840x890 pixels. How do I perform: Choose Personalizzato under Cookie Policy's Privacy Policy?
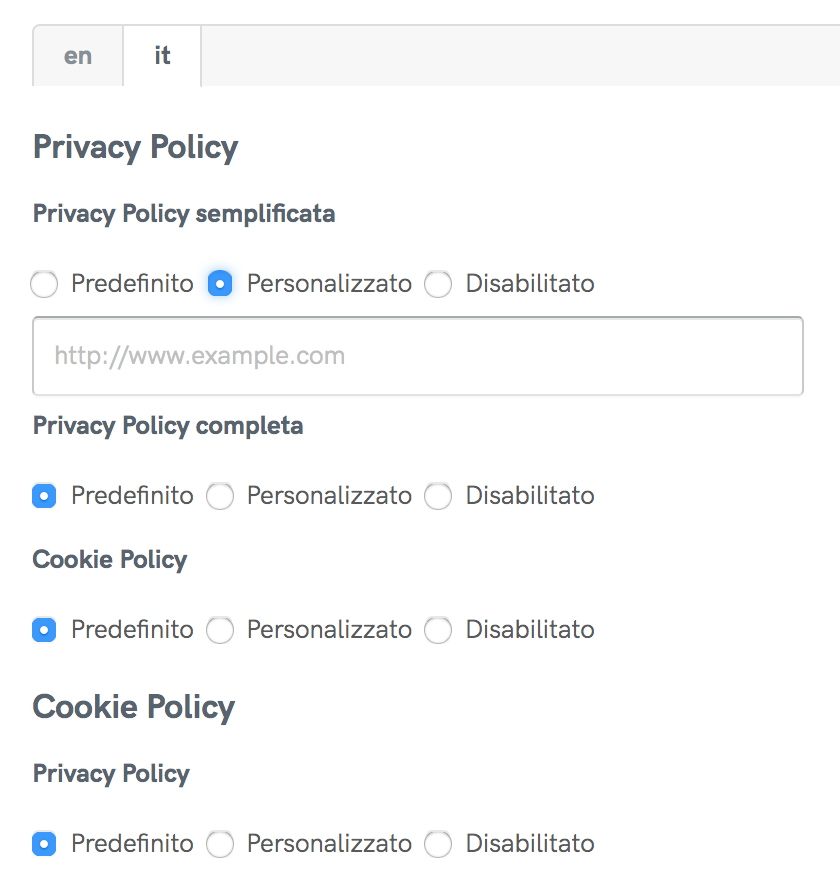tap(220, 844)
